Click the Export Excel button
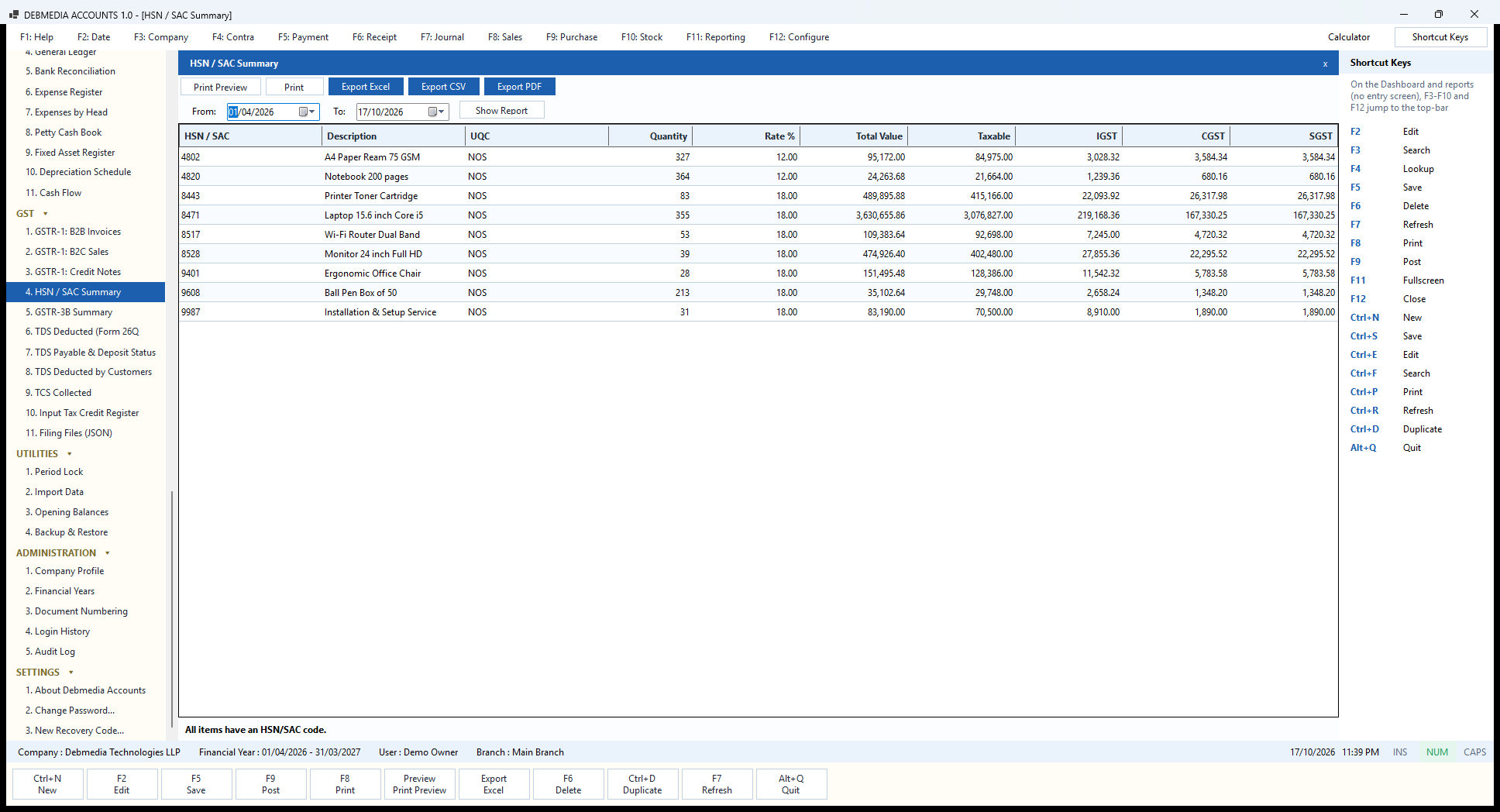1500x812 pixels. (366, 87)
